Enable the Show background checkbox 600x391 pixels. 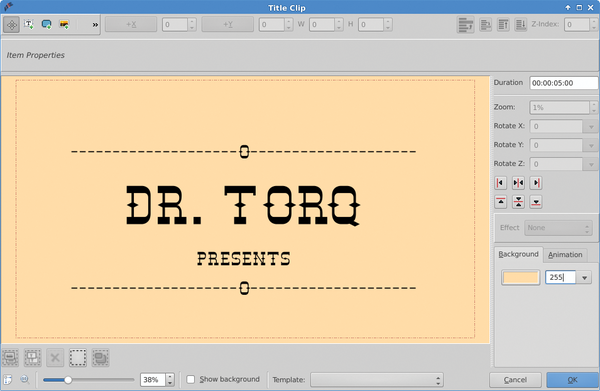pos(191,379)
